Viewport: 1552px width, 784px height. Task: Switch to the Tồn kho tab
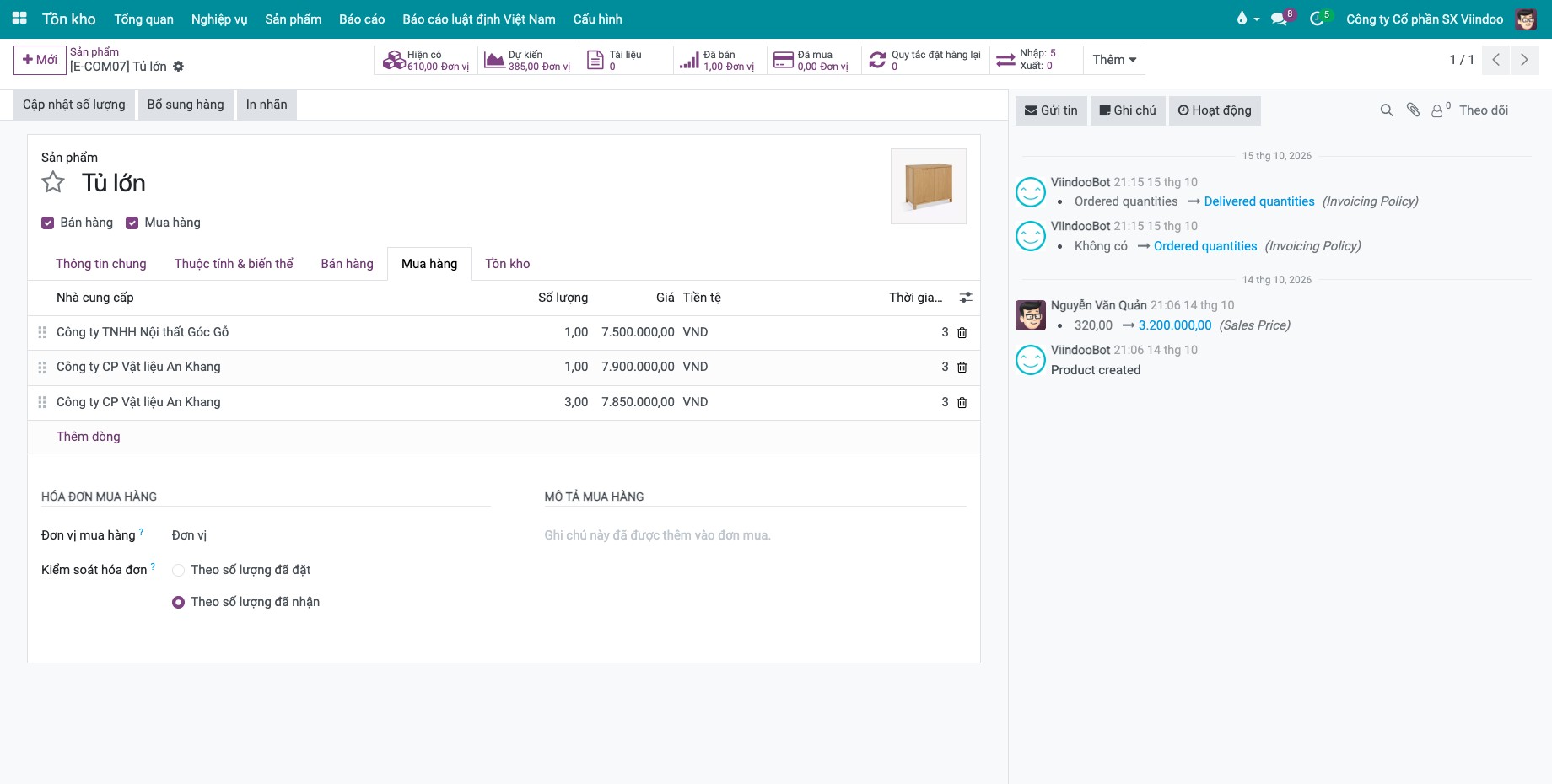(x=508, y=264)
